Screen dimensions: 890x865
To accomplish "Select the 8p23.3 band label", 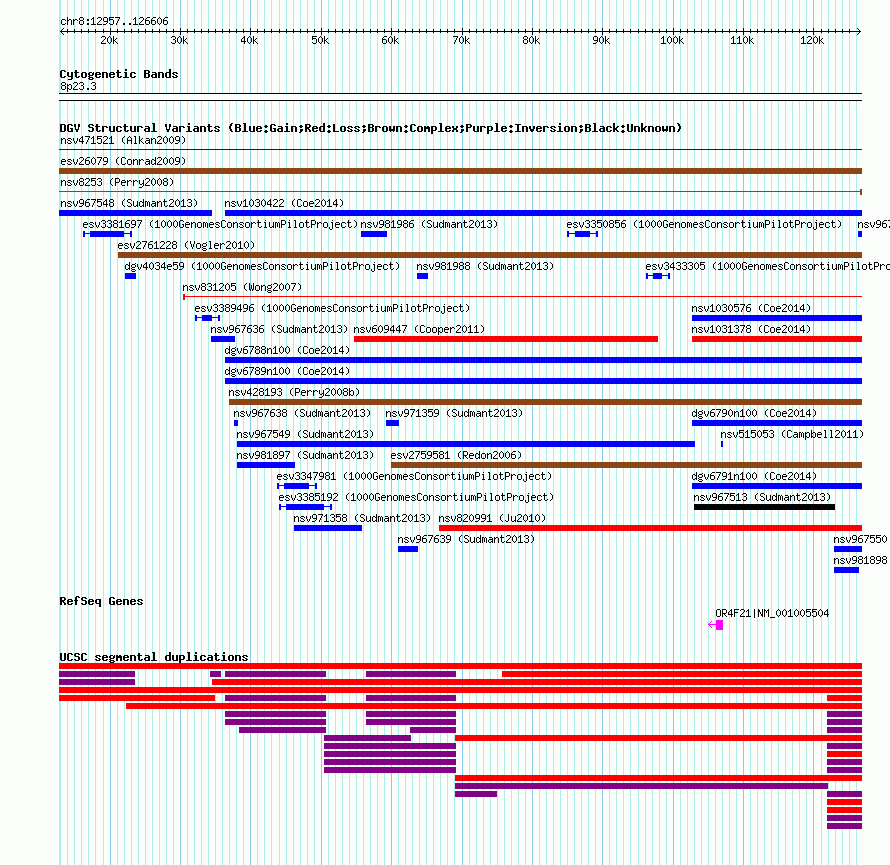I will click(78, 86).
